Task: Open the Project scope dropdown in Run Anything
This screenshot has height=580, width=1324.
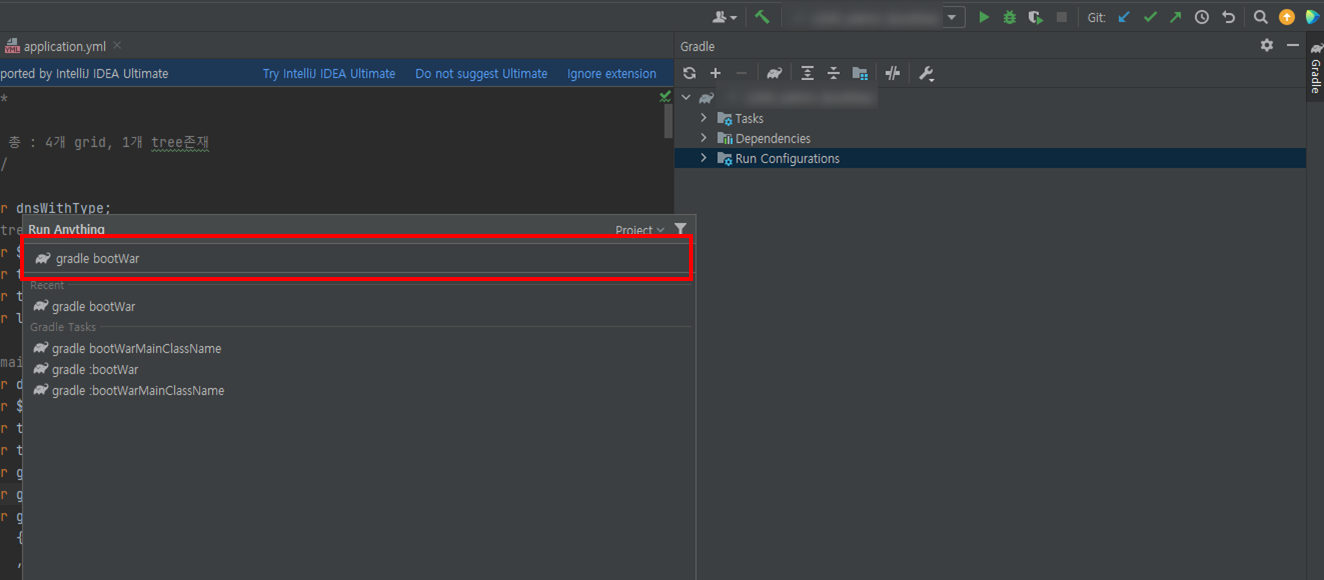Action: 640,230
